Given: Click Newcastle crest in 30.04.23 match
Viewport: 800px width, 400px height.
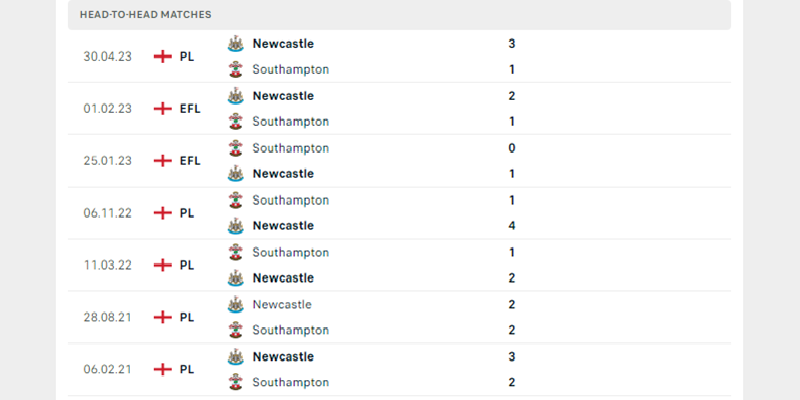Looking at the screenshot, I should (x=235, y=44).
